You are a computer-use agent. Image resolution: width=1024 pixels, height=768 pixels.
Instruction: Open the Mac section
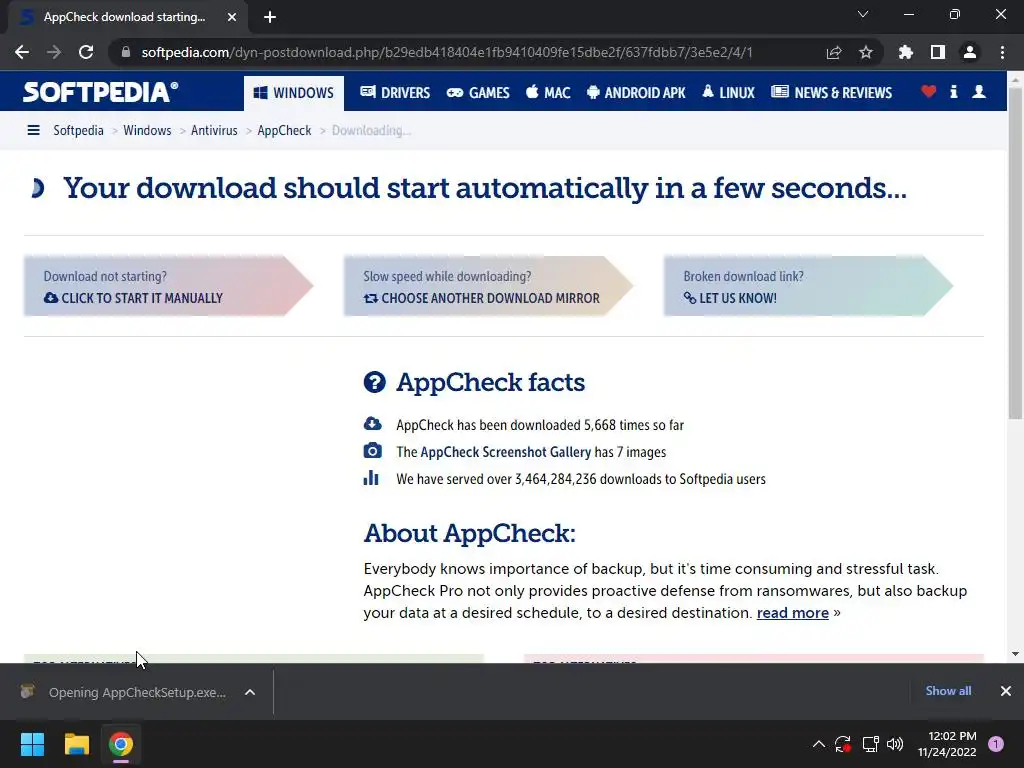(548, 93)
